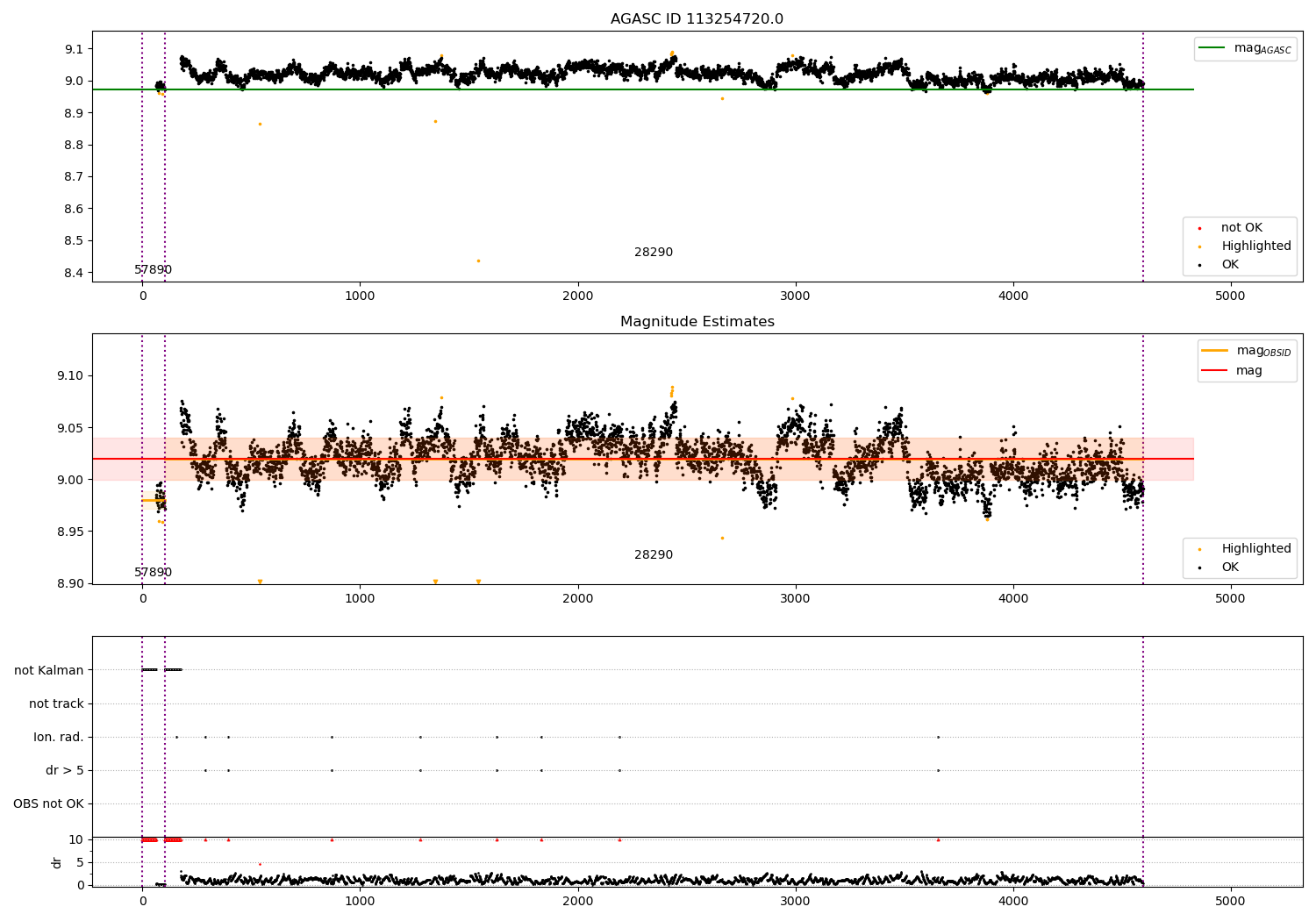Click the '10' tick label on dr axis
The height and width of the screenshot is (921, 1316).
point(76,839)
